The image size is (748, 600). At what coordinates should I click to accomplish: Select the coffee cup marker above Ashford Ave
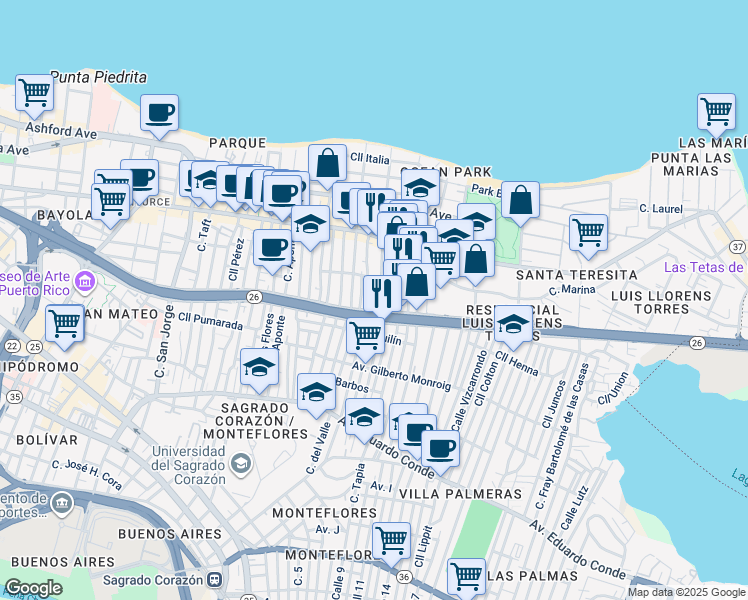pyautogui.click(x=159, y=113)
